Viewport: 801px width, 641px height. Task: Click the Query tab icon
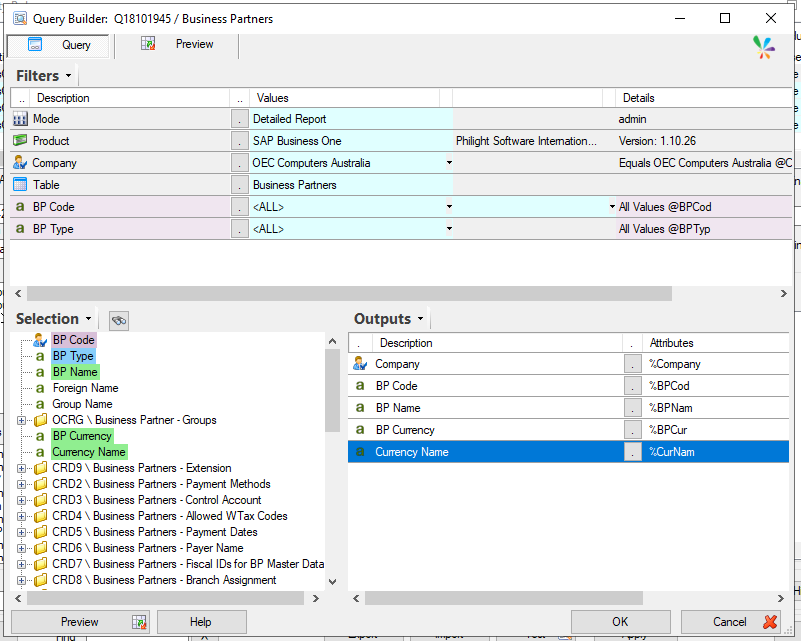click(35, 44)
